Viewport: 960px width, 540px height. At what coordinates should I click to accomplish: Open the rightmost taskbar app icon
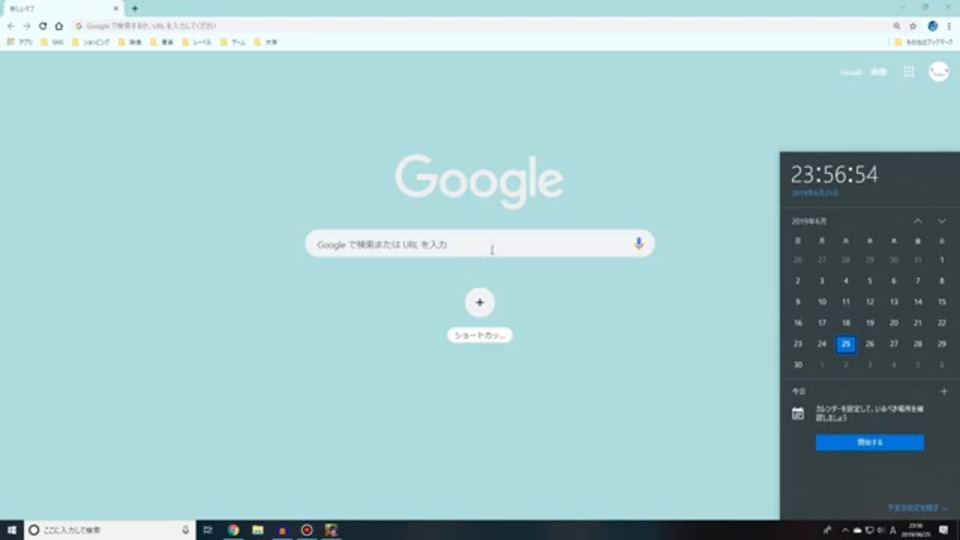coord(331,530)
